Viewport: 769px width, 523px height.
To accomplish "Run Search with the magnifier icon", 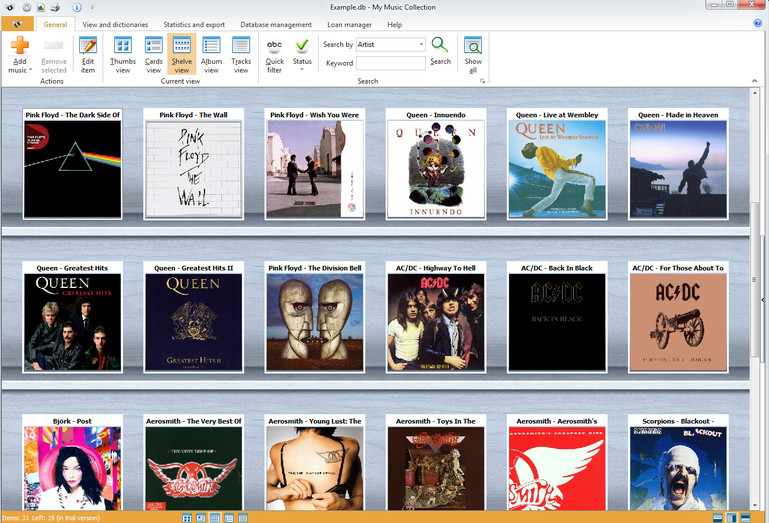I will click(x=440, y=51).
